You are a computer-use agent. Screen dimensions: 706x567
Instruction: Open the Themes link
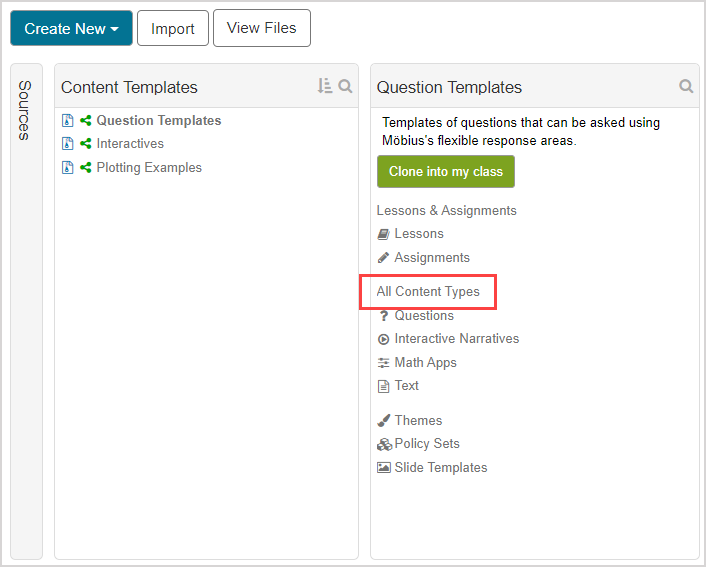418,421
